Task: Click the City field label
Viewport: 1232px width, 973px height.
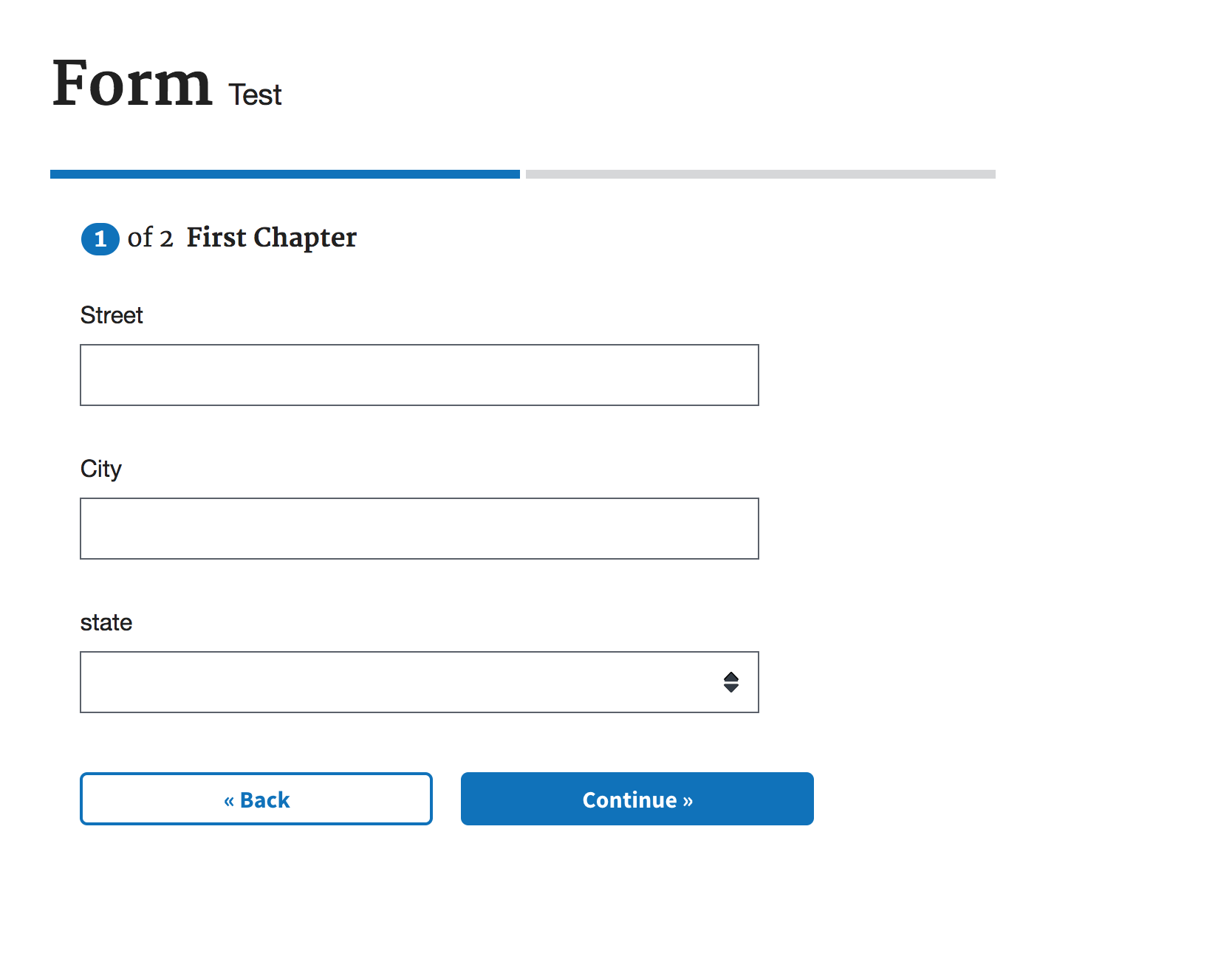Action: tap(100, 469)
